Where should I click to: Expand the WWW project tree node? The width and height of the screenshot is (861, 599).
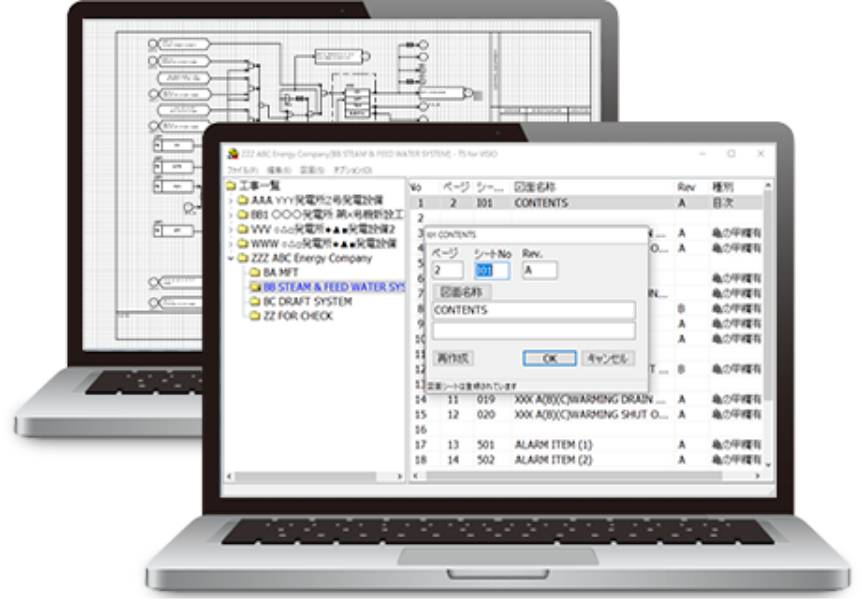[231, 244]
